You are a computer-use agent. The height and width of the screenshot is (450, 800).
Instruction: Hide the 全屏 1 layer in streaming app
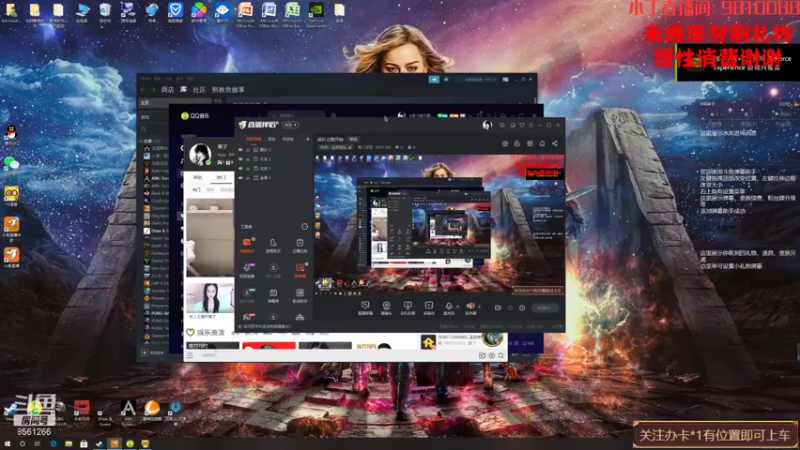(x=240, y=178)
